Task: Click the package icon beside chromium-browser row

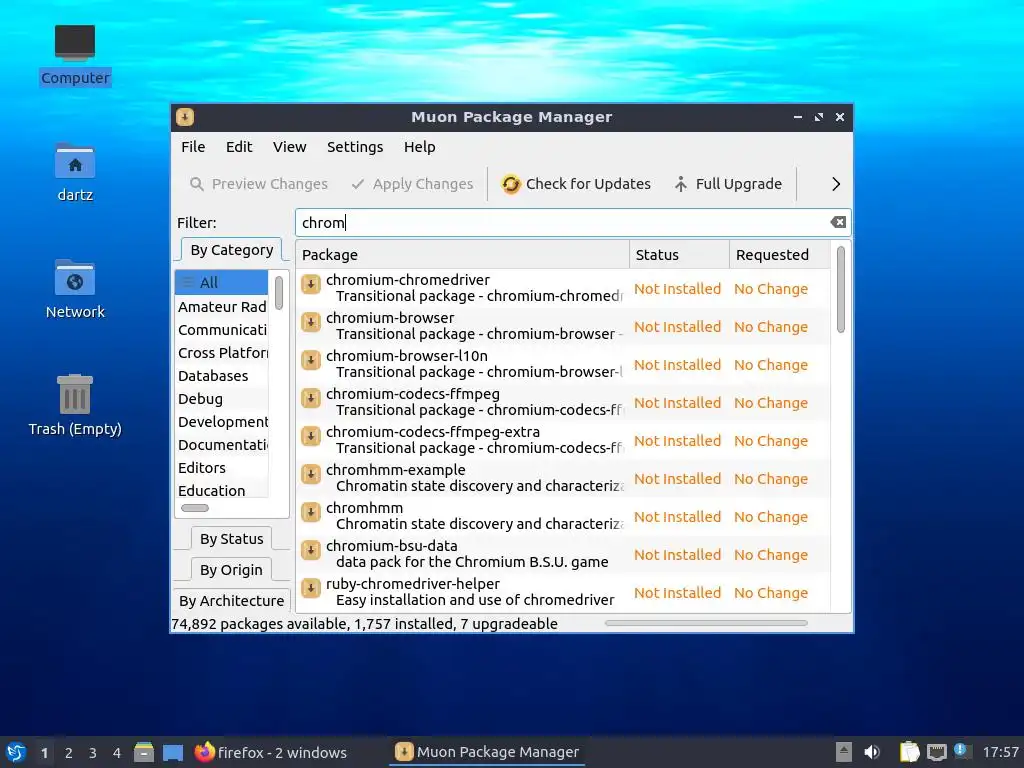Action: coord(311,323)
